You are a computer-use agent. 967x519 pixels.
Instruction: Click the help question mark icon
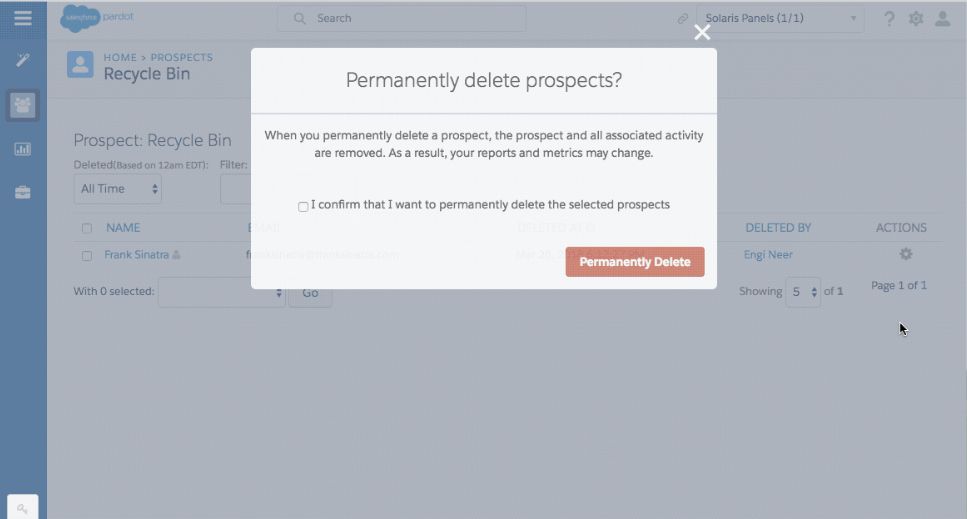point(889,18)
